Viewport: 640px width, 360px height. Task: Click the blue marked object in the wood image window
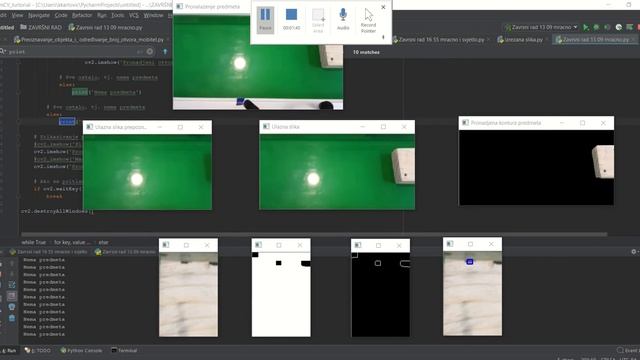[470, 261]
